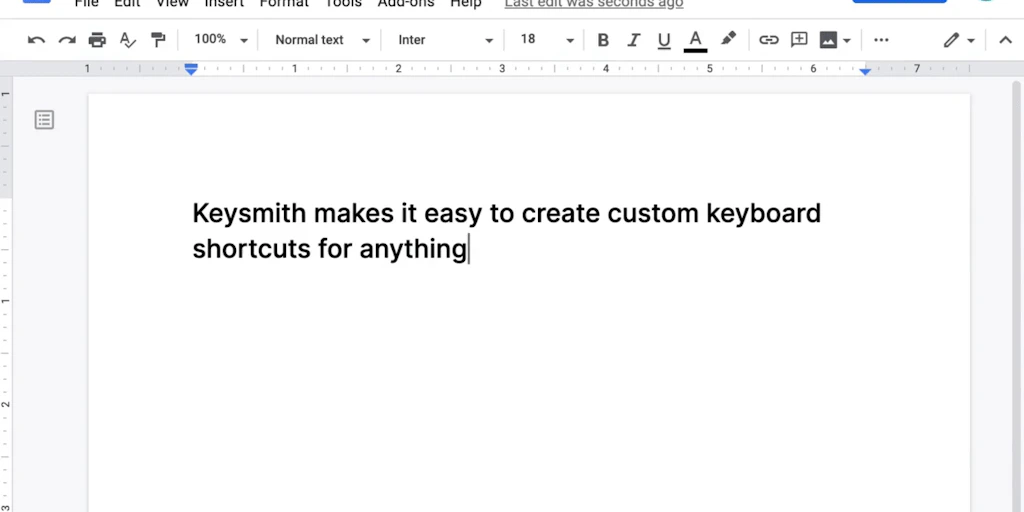This screenshot has height=512, width=1024.
Task: Show the document outline icon
Action: tap(44, 120)
